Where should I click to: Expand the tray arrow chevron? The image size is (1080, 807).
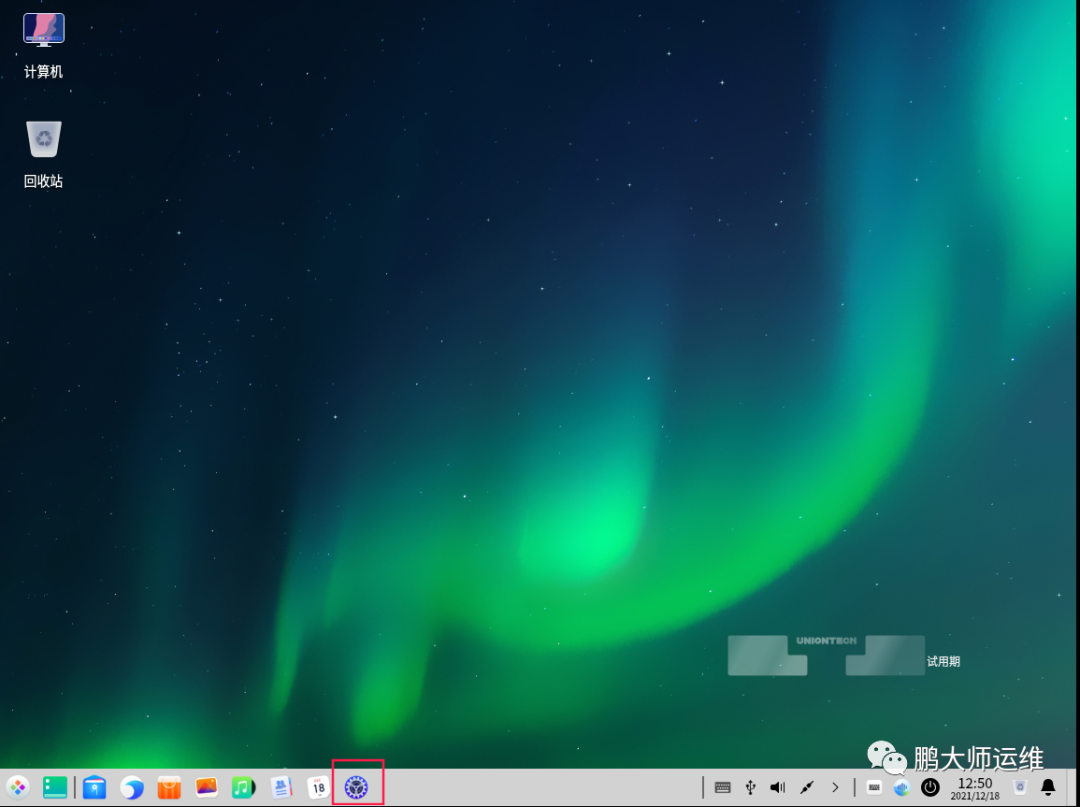[x=835, y=787]
